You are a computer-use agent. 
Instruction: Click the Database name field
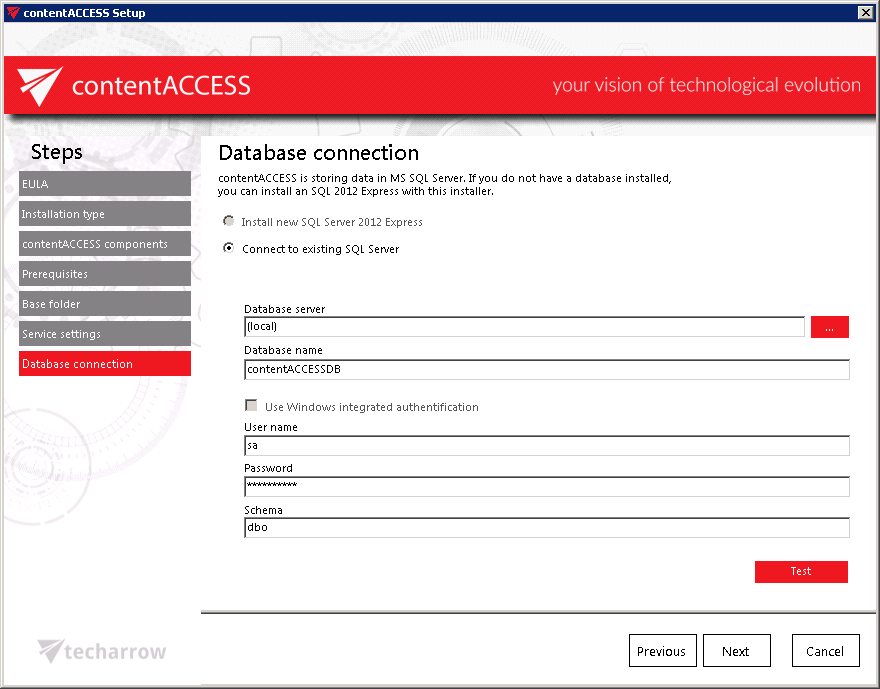(547, 369)
